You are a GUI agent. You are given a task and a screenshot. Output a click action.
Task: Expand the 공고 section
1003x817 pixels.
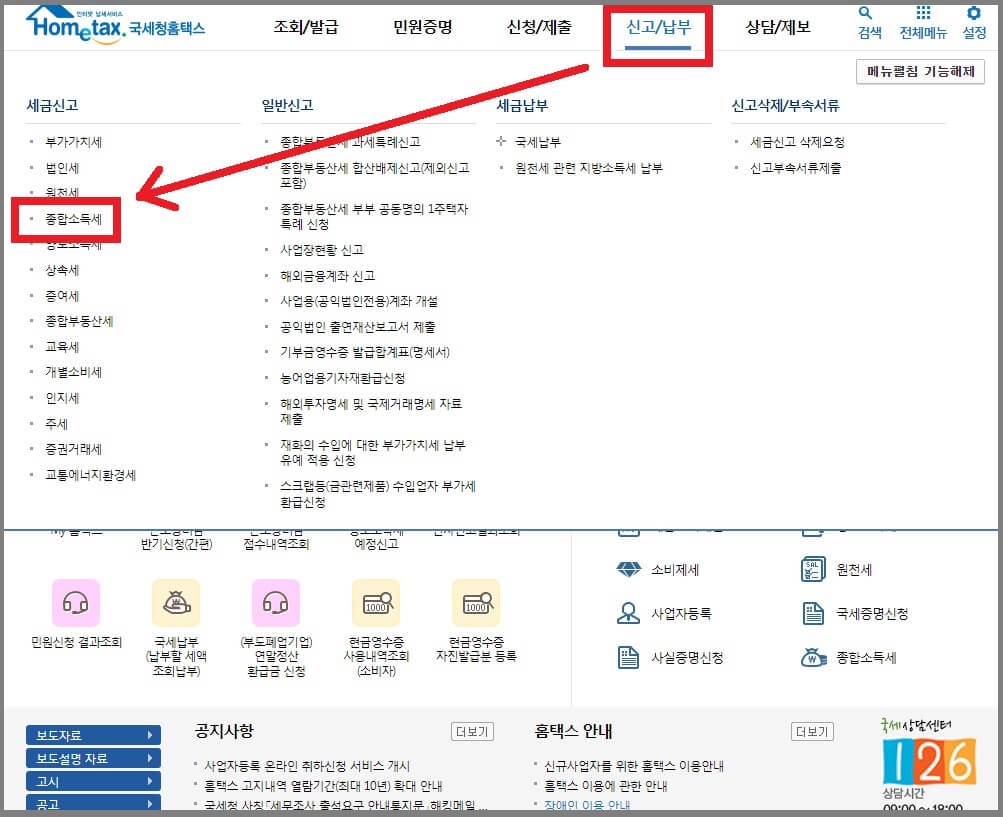[x=92, y=802]
